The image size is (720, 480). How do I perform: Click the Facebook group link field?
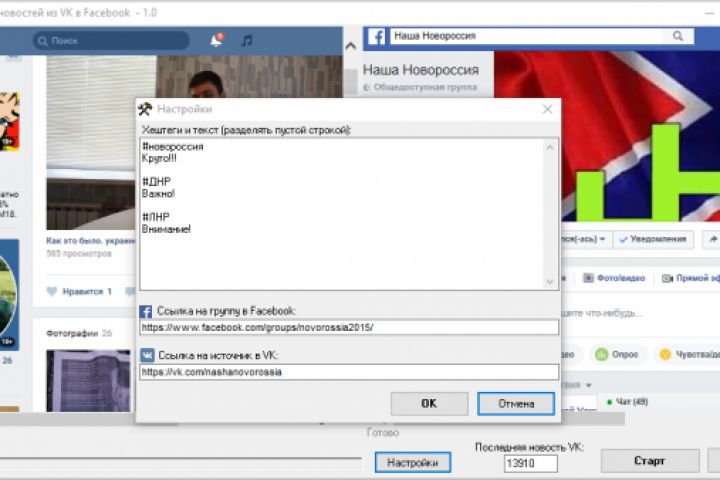click(349, 328)
